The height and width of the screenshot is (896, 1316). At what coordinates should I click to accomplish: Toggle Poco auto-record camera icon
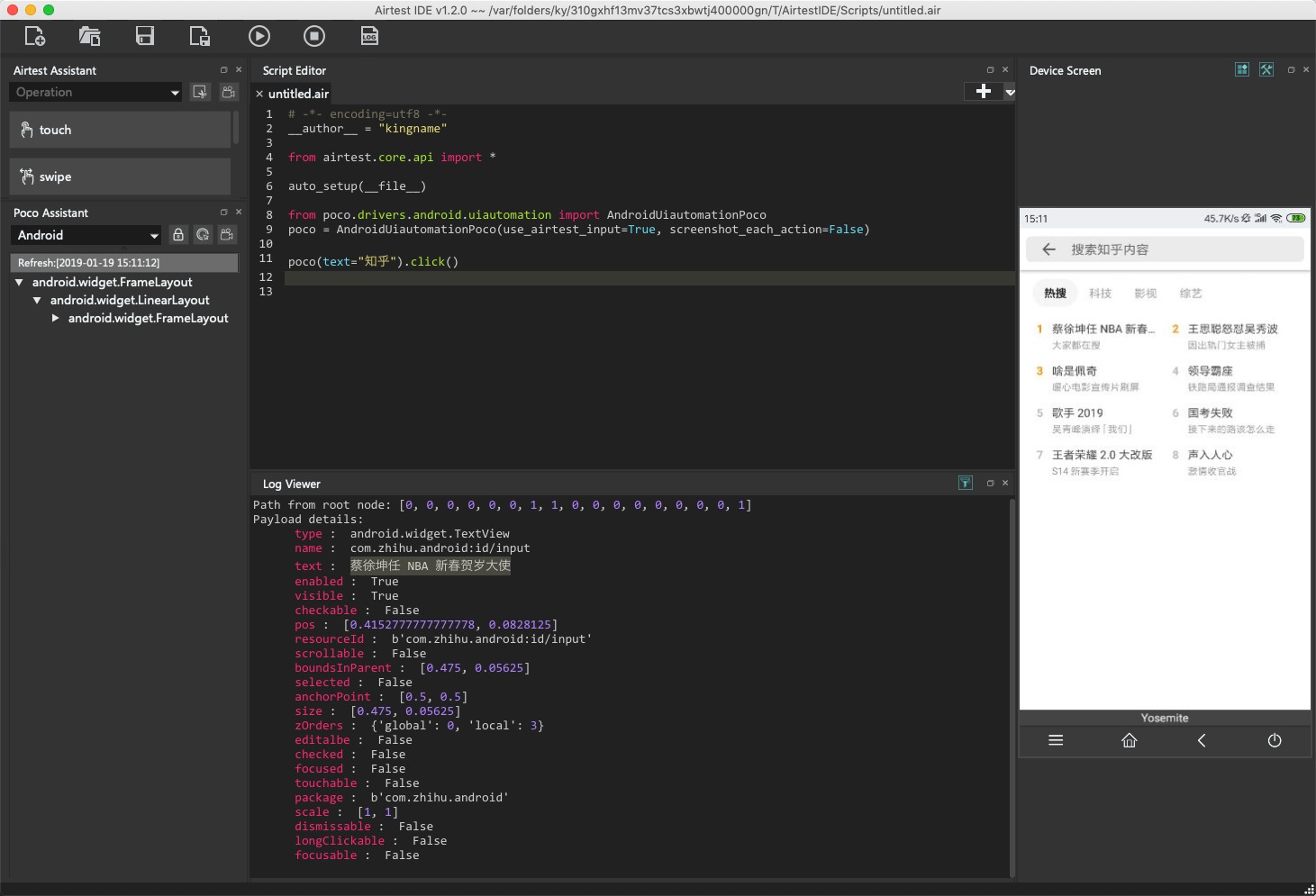(x=227, y=235)
